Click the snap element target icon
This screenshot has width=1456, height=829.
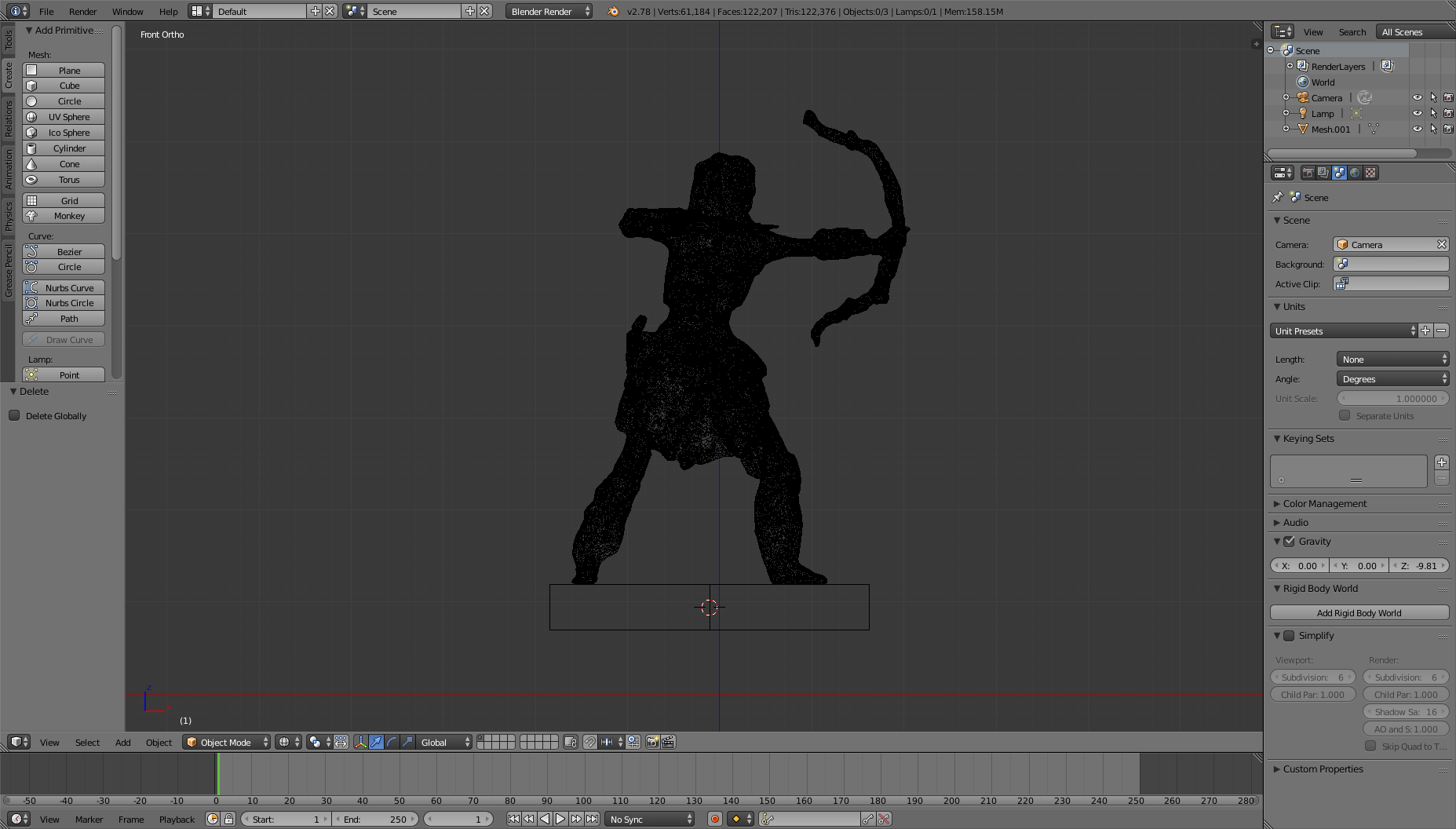point(613,742)
